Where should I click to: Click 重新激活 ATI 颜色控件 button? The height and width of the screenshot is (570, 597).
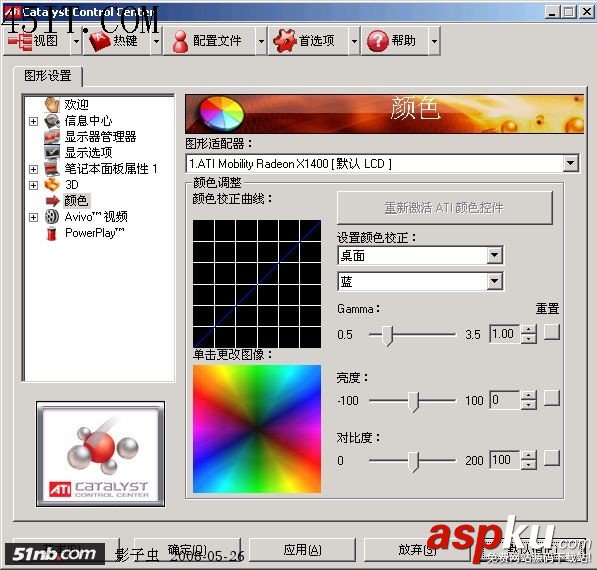[x=444, y=208]
